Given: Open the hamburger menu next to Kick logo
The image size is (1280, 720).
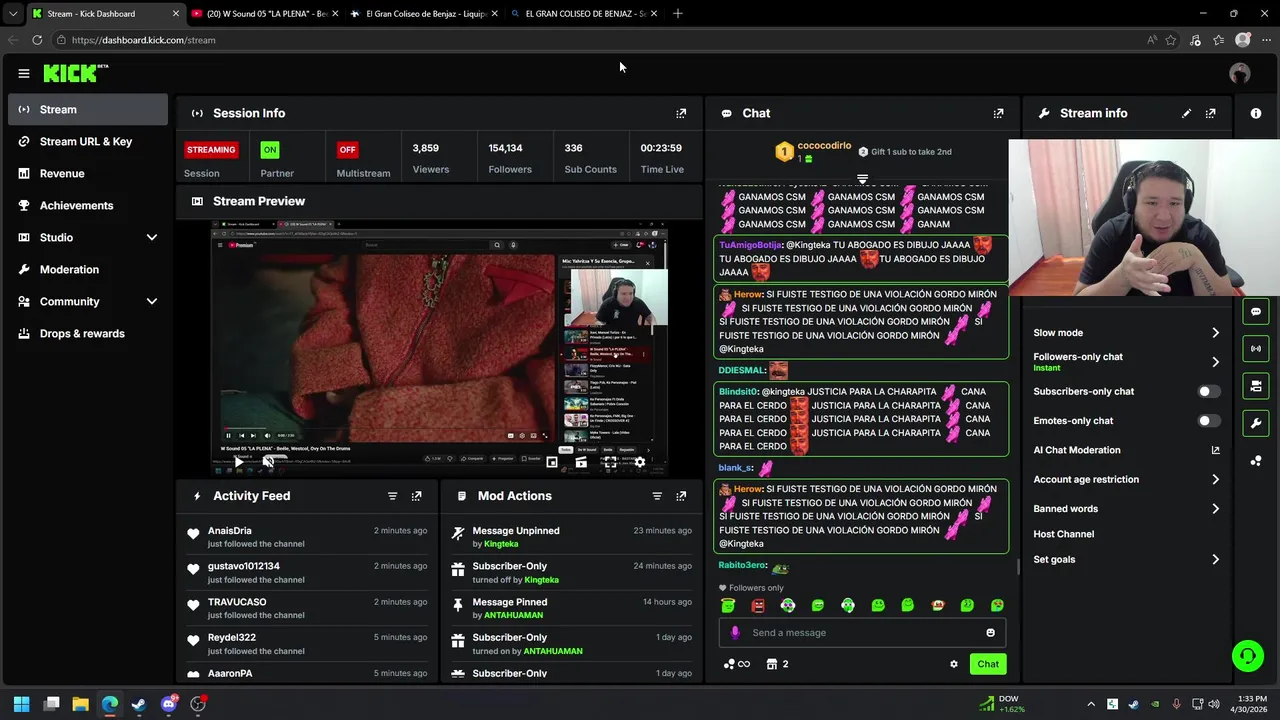Looking at the screenshot, I should pyautogui.click(x=23, y=73).
